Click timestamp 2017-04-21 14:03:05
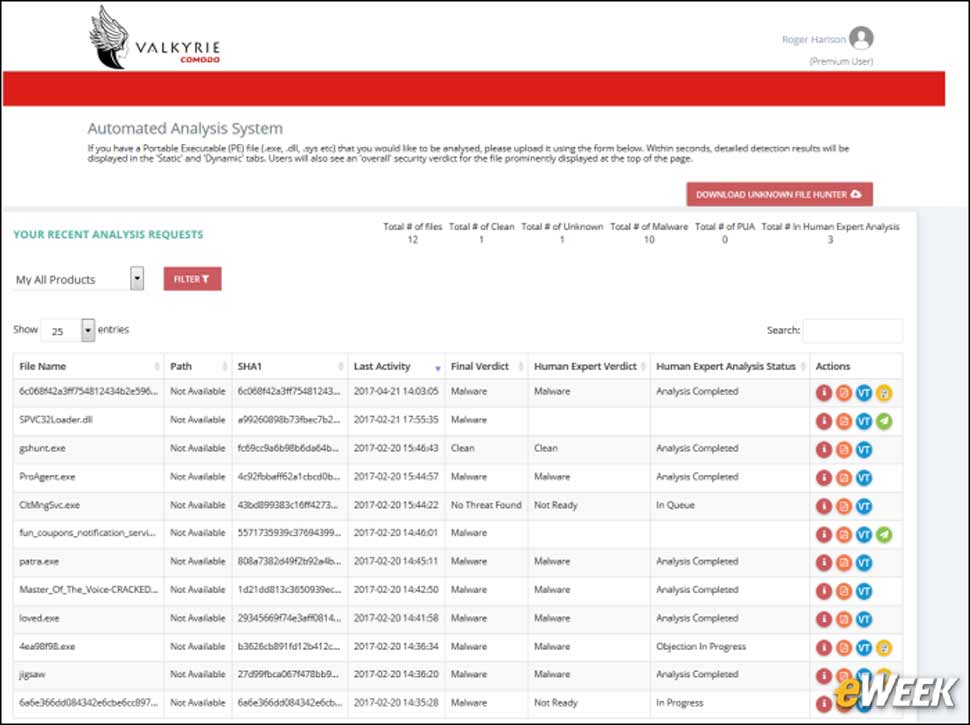Image resolution: width=970 pixels, height=725 pixels. pyautogui.click(x=396, y=391)
